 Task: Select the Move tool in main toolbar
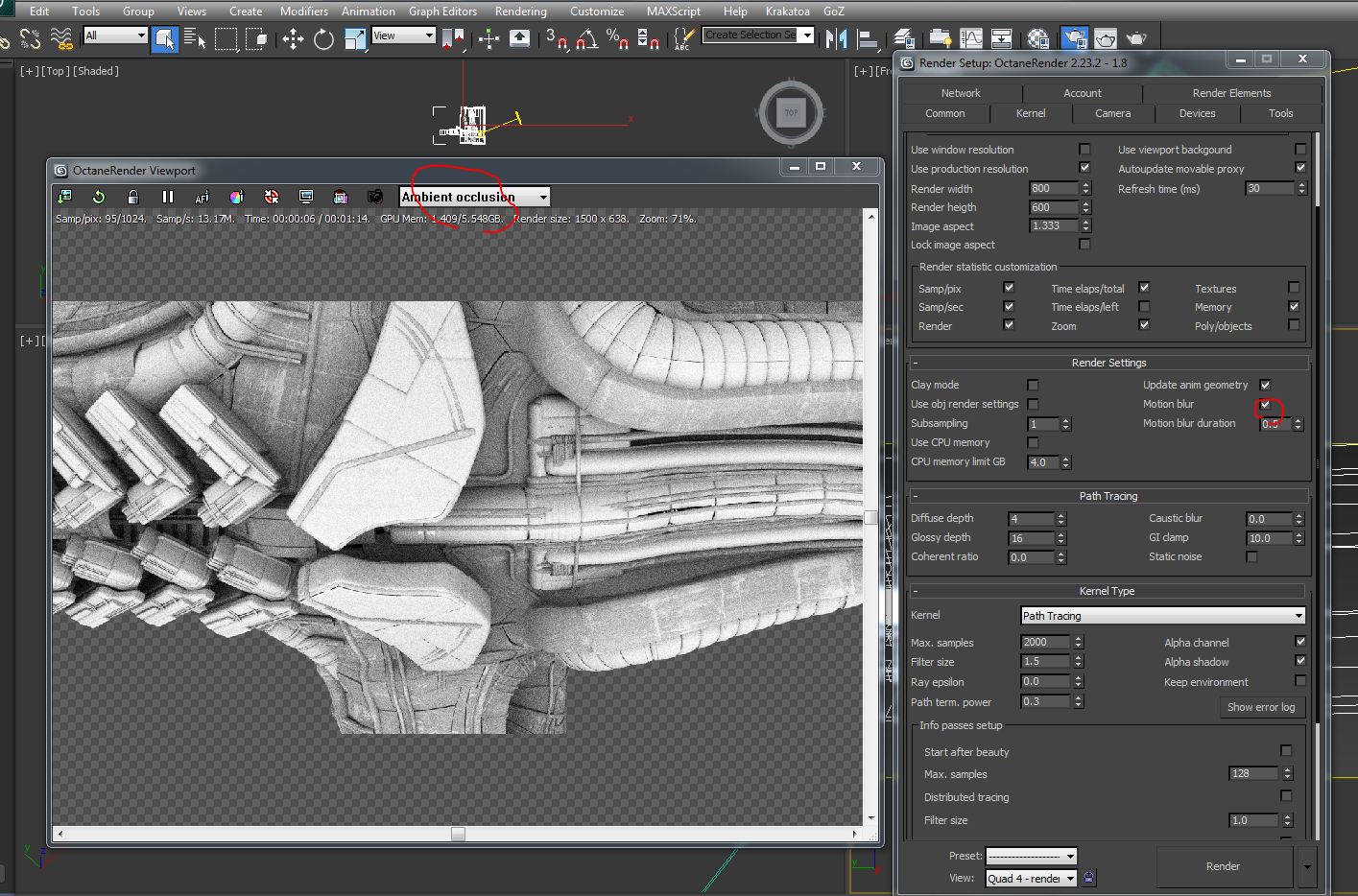click(293, 38)
